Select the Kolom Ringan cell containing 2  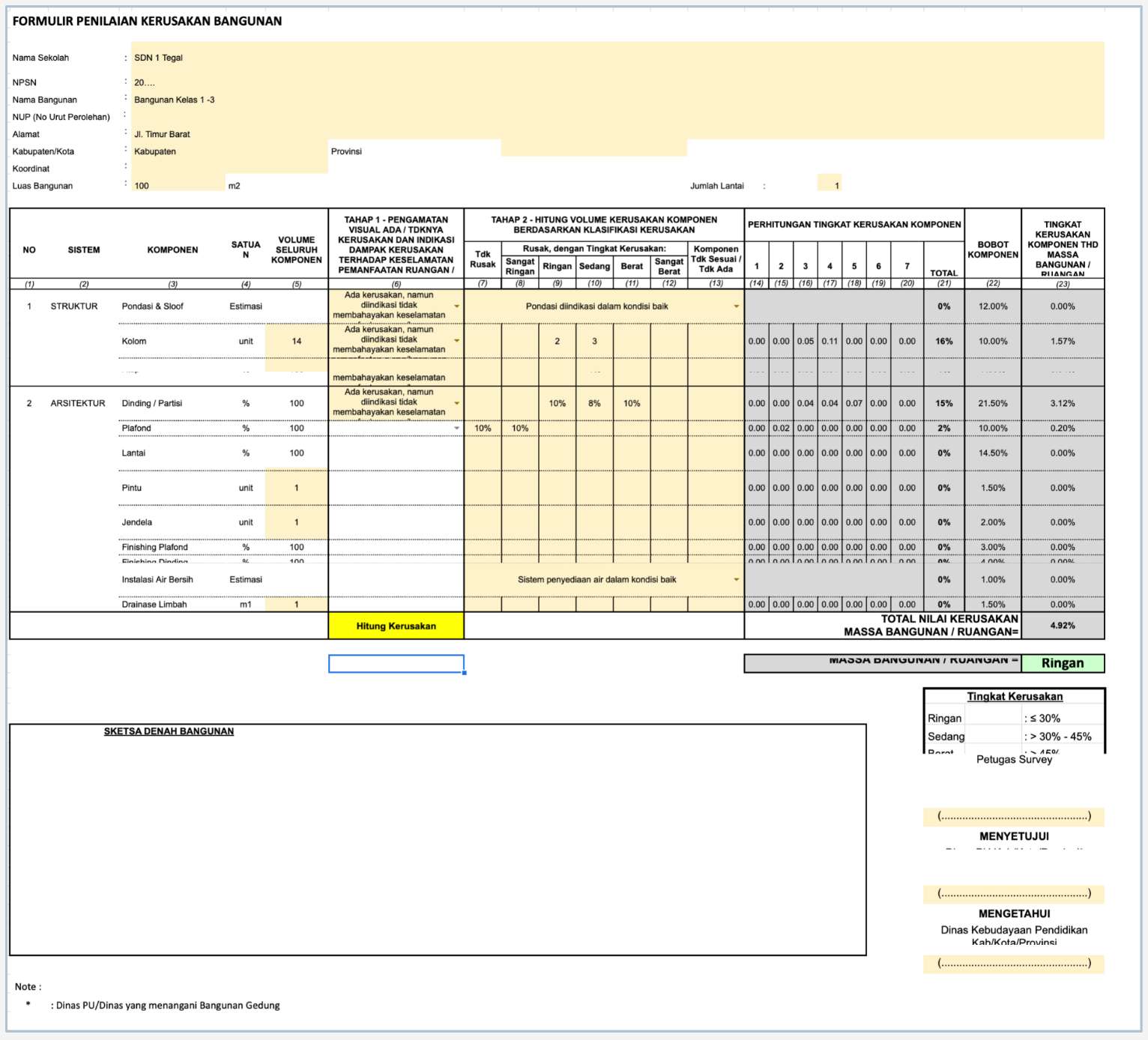coord(558,341)
